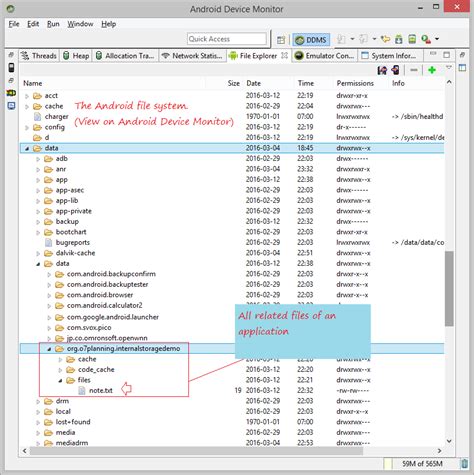Open the Run menu
This screenshot has width=474, height=475.
53,24
